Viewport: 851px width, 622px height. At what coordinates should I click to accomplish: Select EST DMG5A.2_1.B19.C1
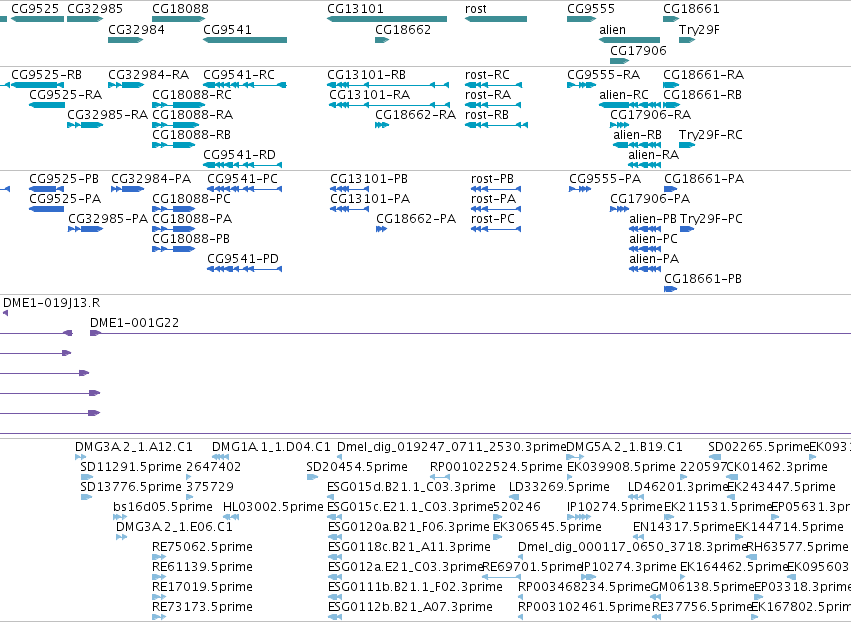click(575, 457)
